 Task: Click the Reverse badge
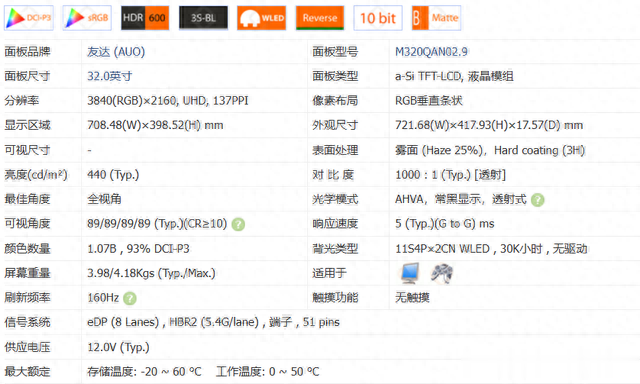[x=320, y=18]
